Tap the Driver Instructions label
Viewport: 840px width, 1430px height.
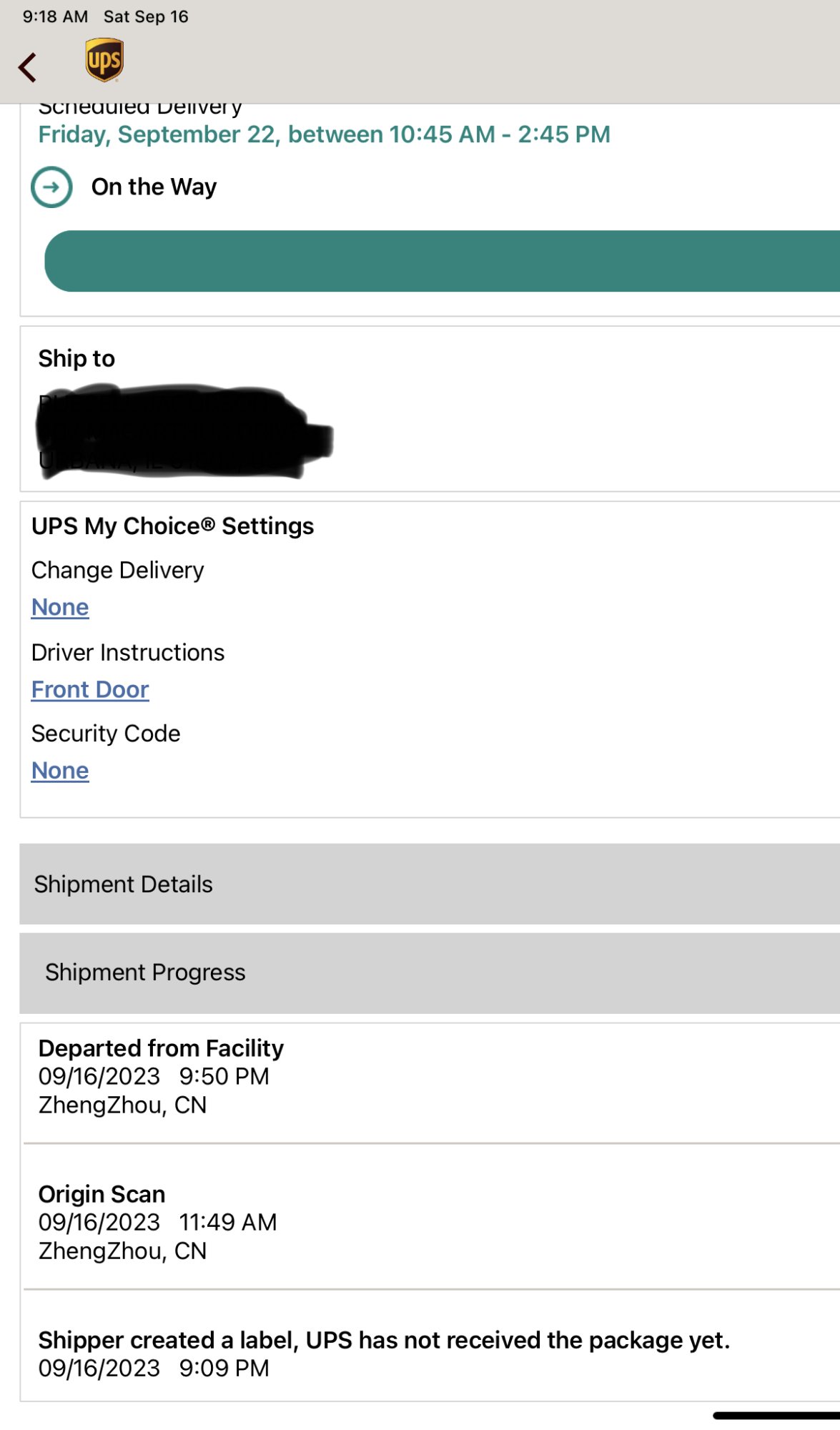128,652
